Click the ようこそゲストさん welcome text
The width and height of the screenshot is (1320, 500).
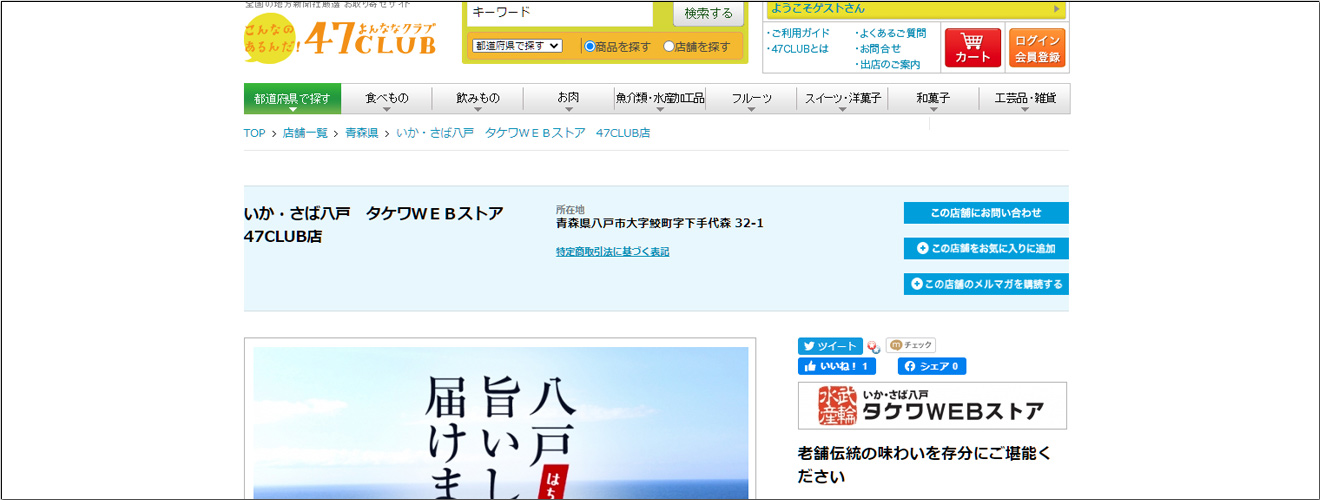[817, 9]
